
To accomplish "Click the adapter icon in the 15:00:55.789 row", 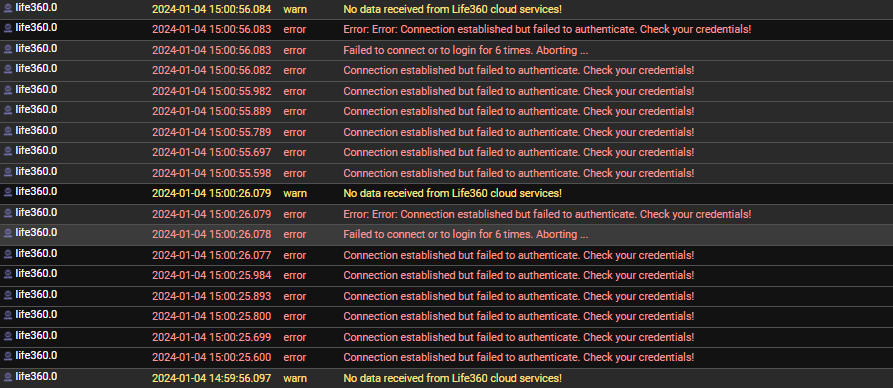I will (x=8, y=131).
